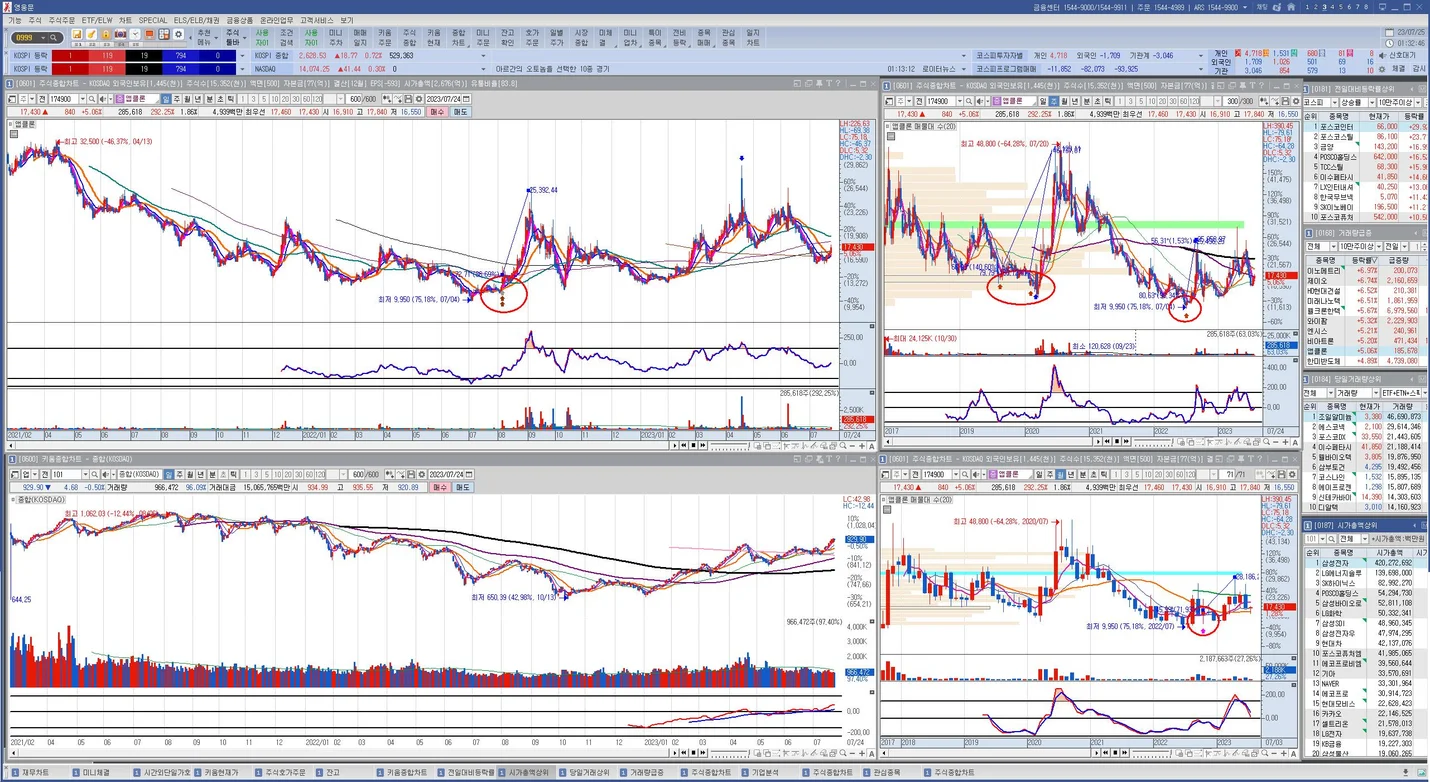This screenshot has width=1430, height=782.
Task: Switch 300/300 엠플론 chart to 년 yearly period
Action: [x=1075, y=101]
